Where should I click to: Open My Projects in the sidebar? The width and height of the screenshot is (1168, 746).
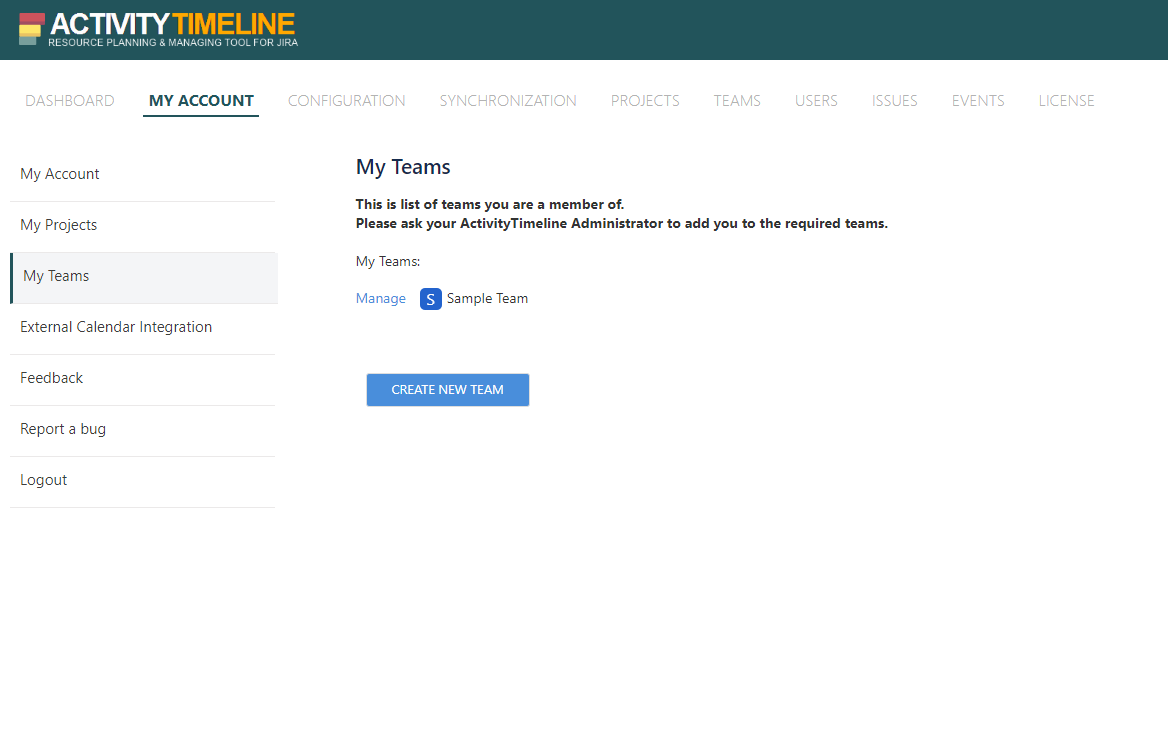(59, 225)
